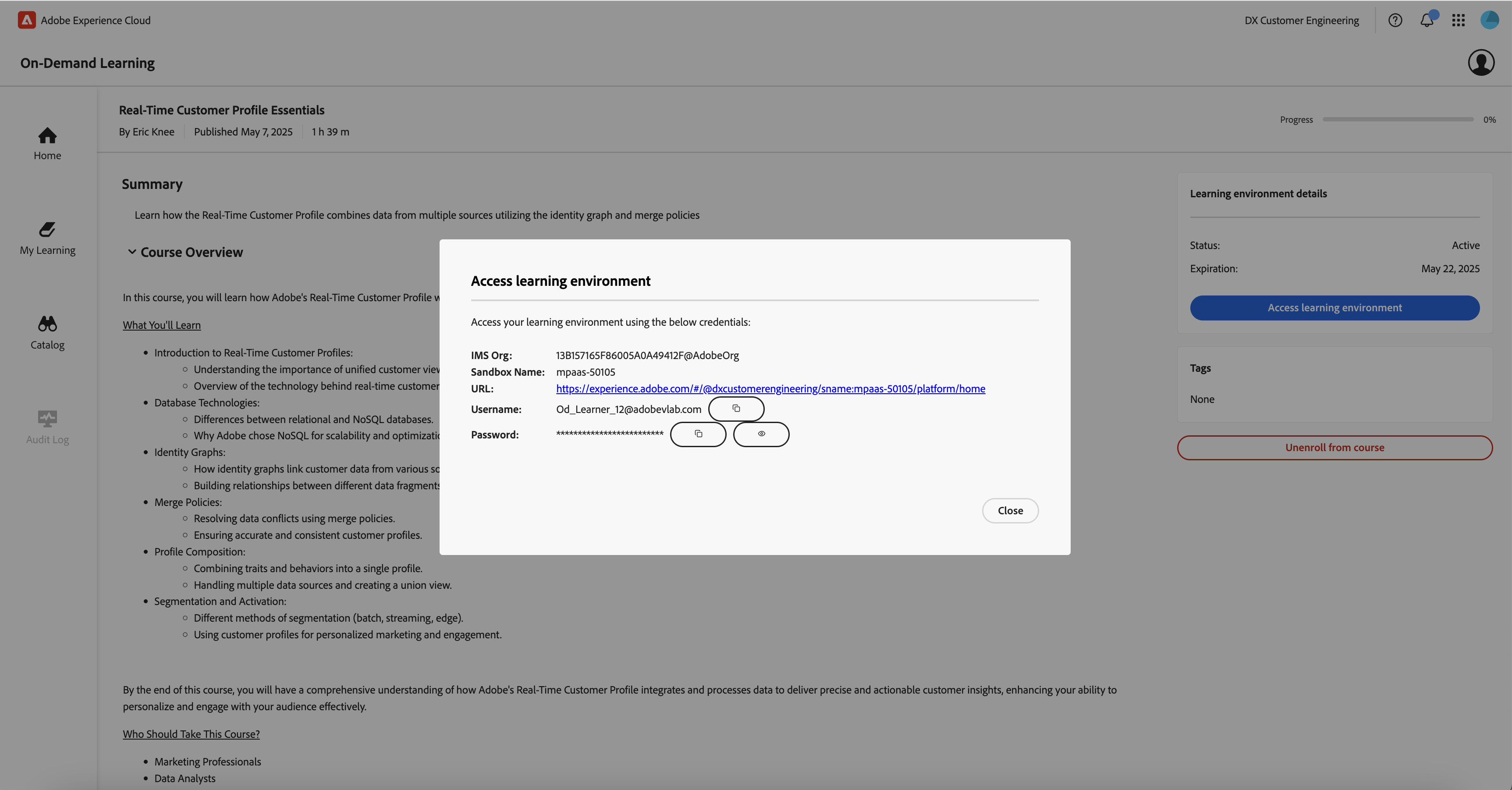Viewport: 1512px width, 790px height.
Task: Go to Home in the sidebar
Action: point(47,144)
